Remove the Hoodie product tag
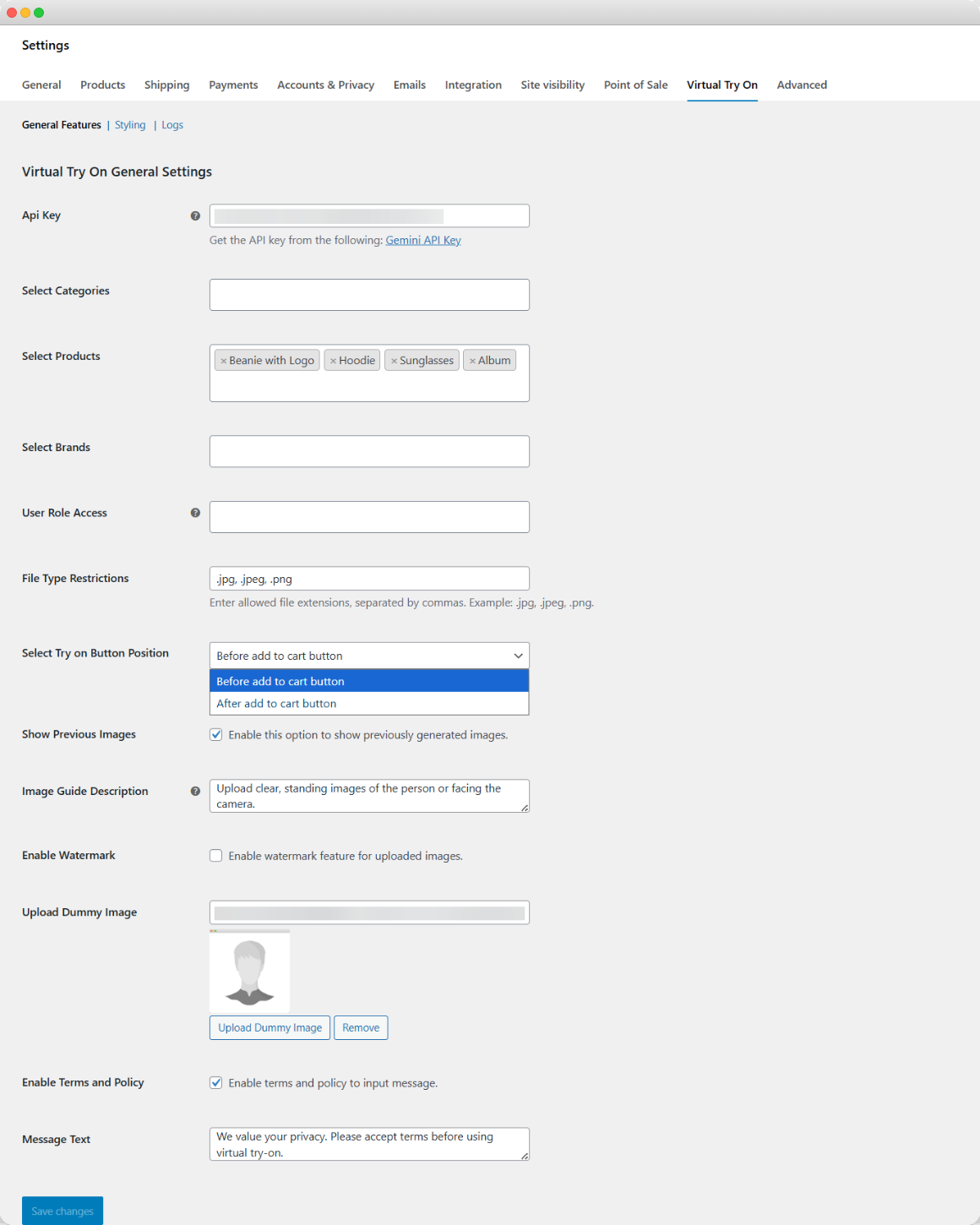980x1225 pixels. [x=333, y=361]
